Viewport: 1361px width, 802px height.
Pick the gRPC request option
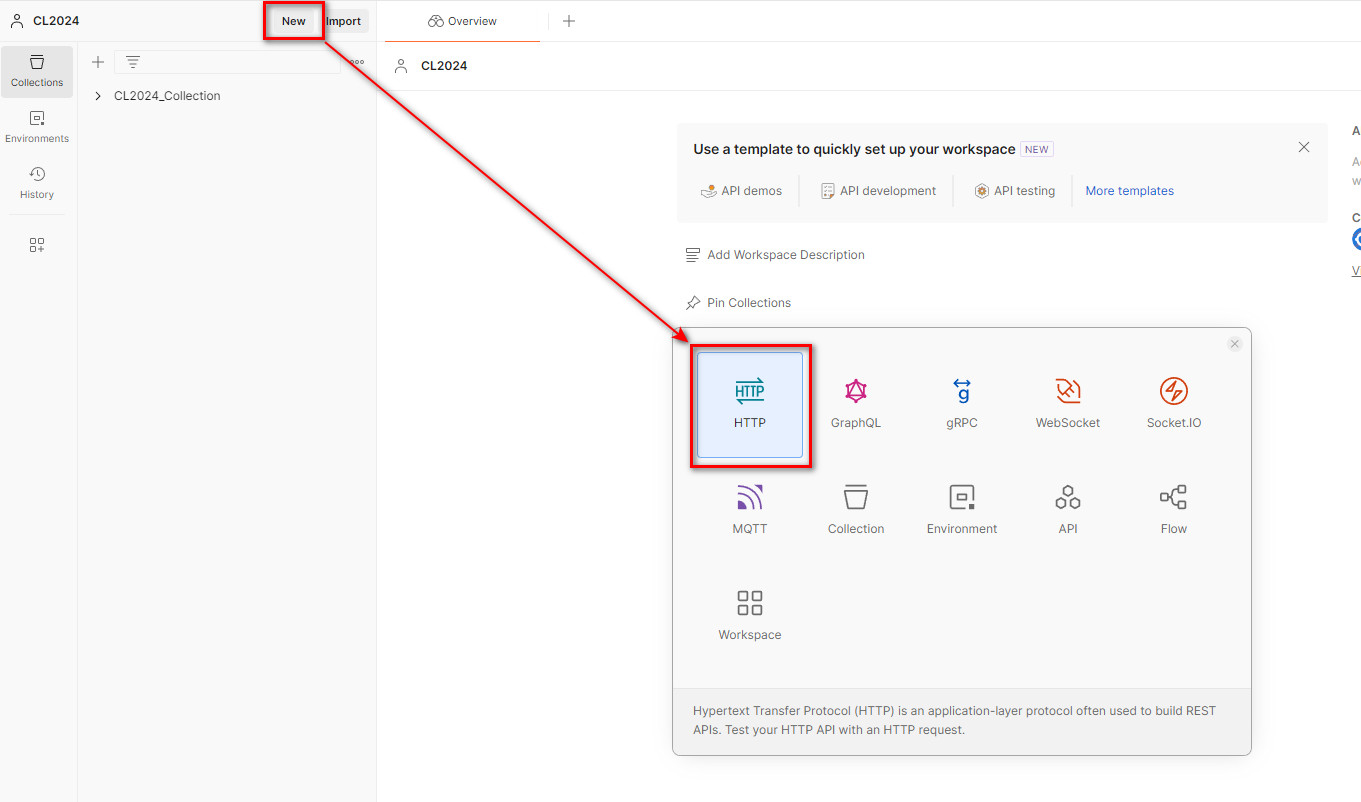(962, 404)
